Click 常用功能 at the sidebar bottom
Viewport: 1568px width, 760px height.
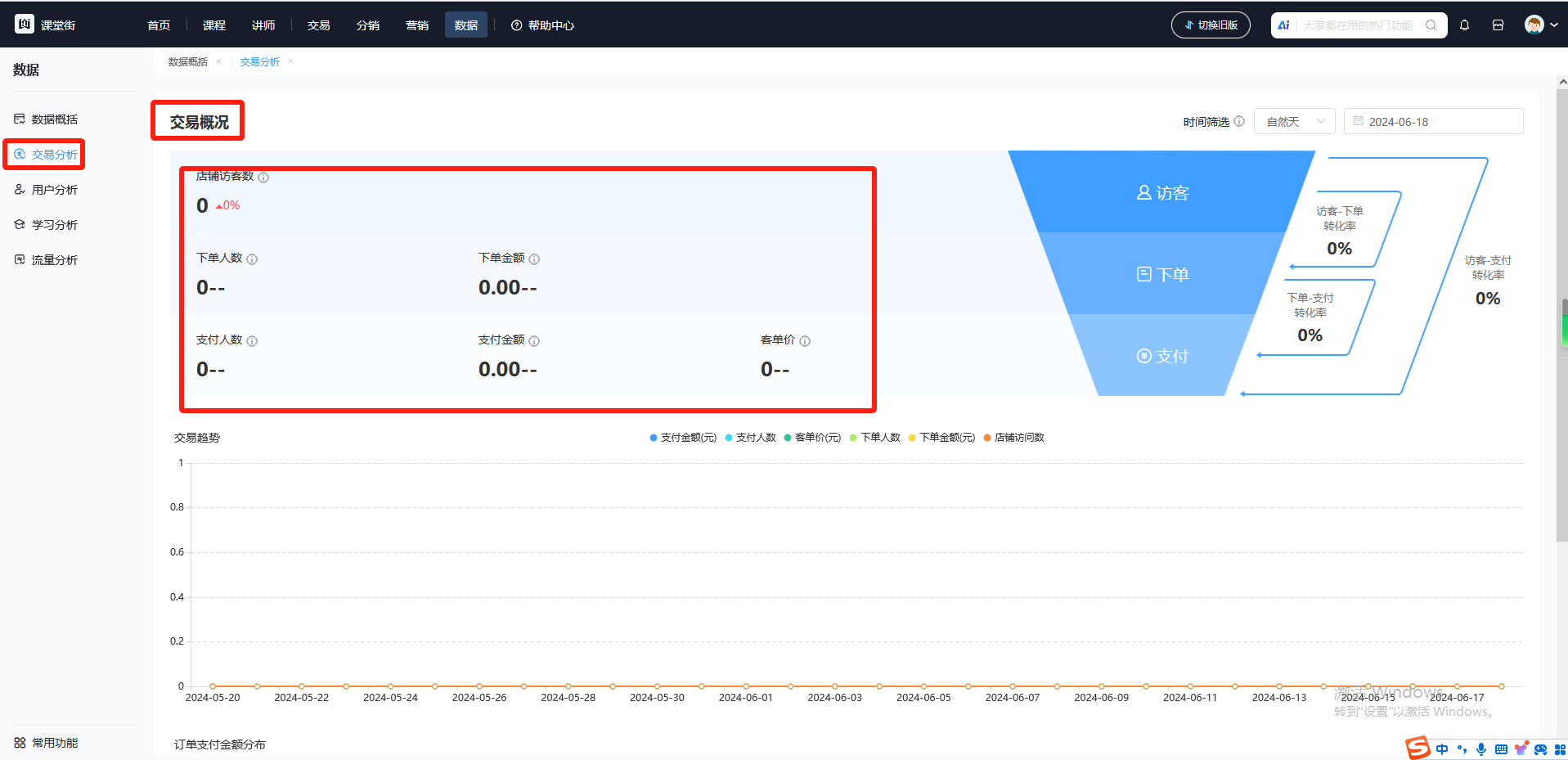pyautogui.click(x=54, y=743)
